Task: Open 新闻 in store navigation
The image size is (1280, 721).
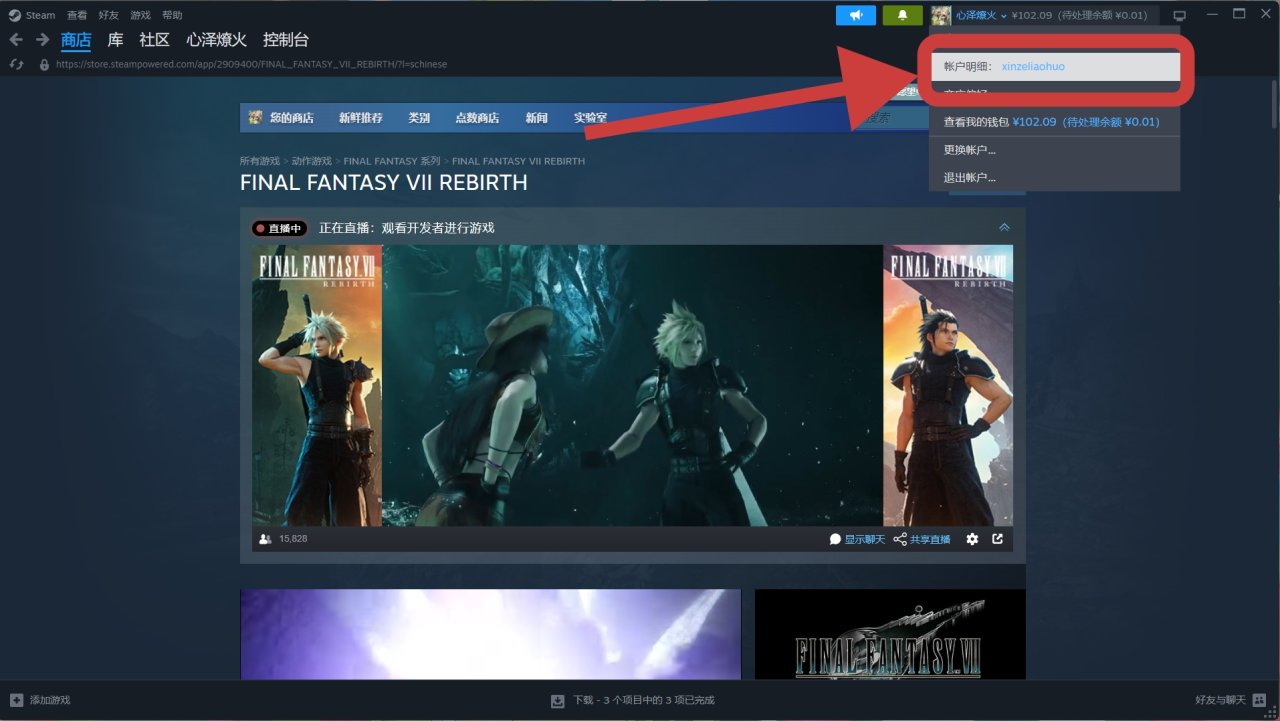Action: pyautogui.click(x=537, y=118)
